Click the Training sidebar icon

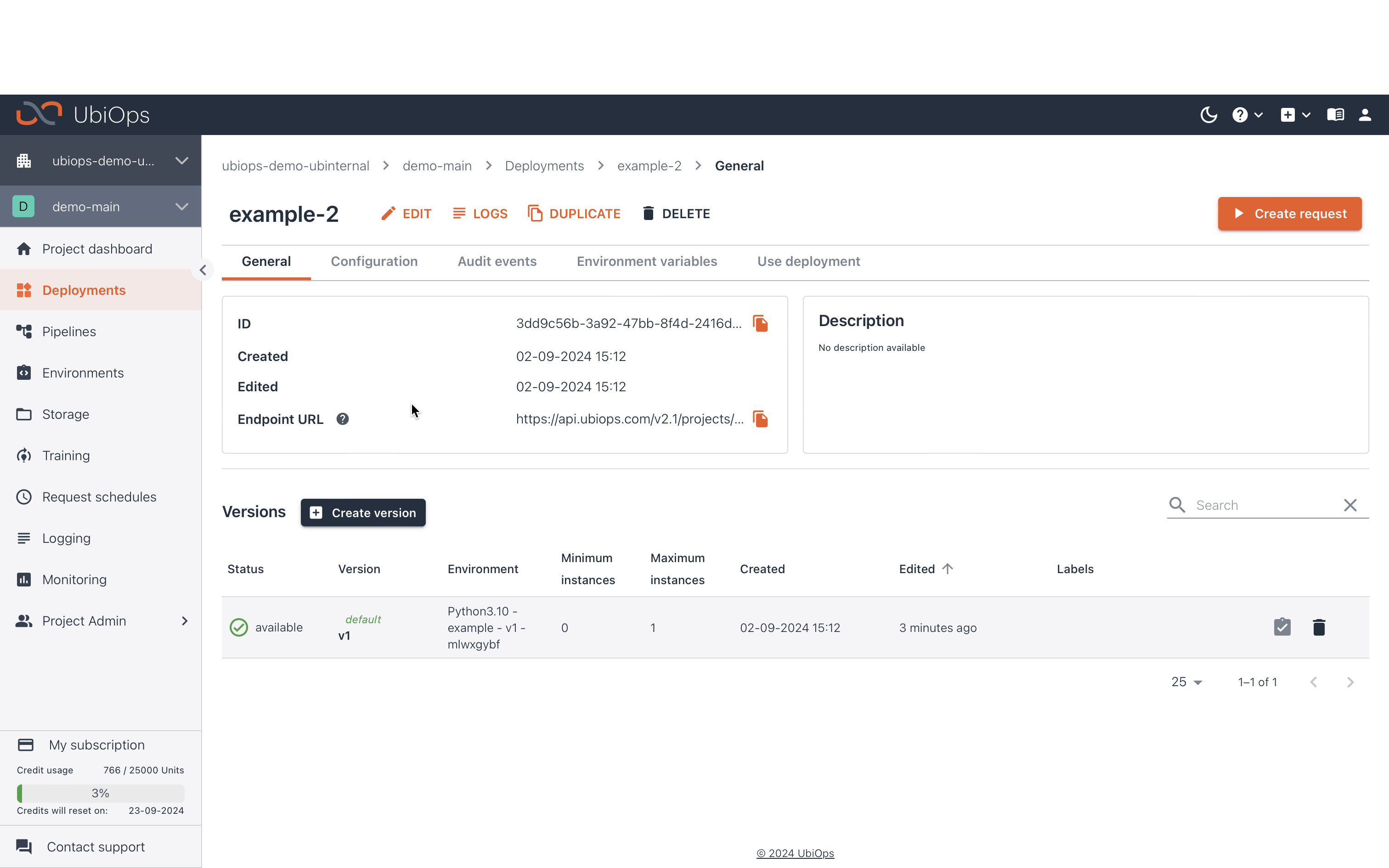(x=65, y=455)
